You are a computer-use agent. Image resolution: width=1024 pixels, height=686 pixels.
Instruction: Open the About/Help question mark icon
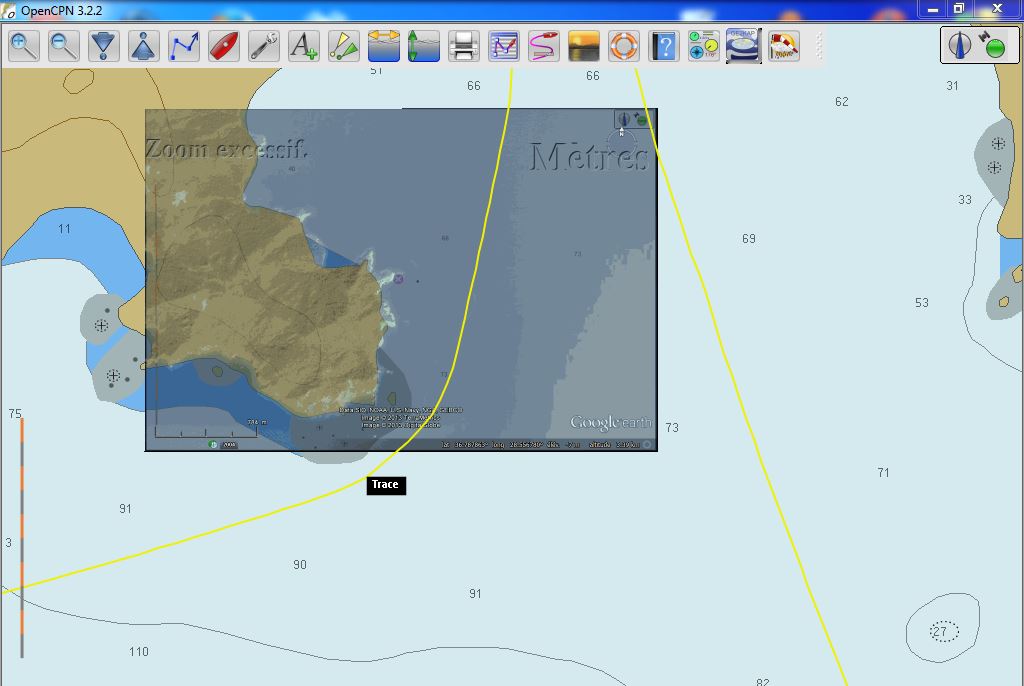point(664,46)
